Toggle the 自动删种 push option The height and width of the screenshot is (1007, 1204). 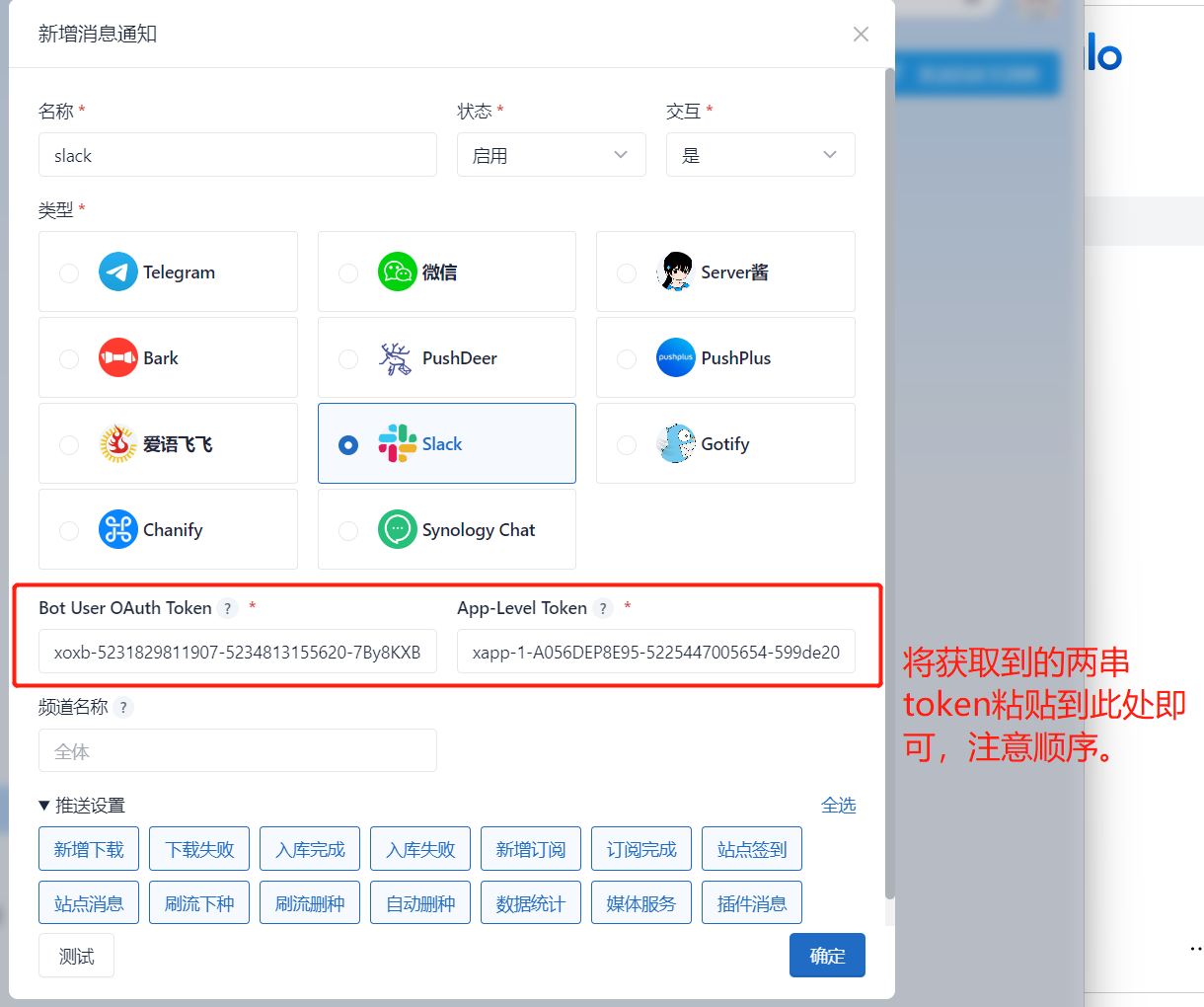tap(420, 902)
